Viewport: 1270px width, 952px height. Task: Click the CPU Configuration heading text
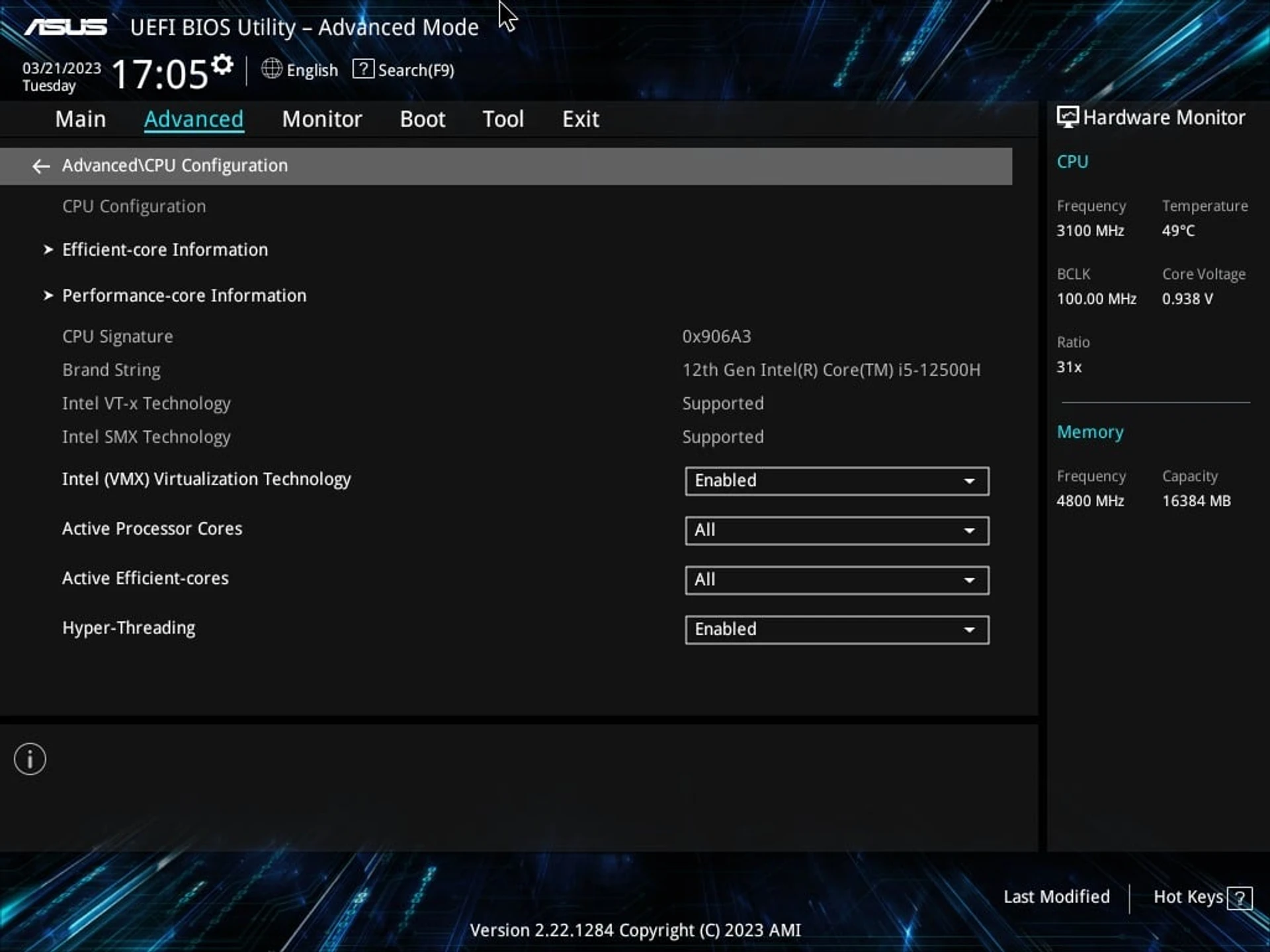[x=134, y=206]
